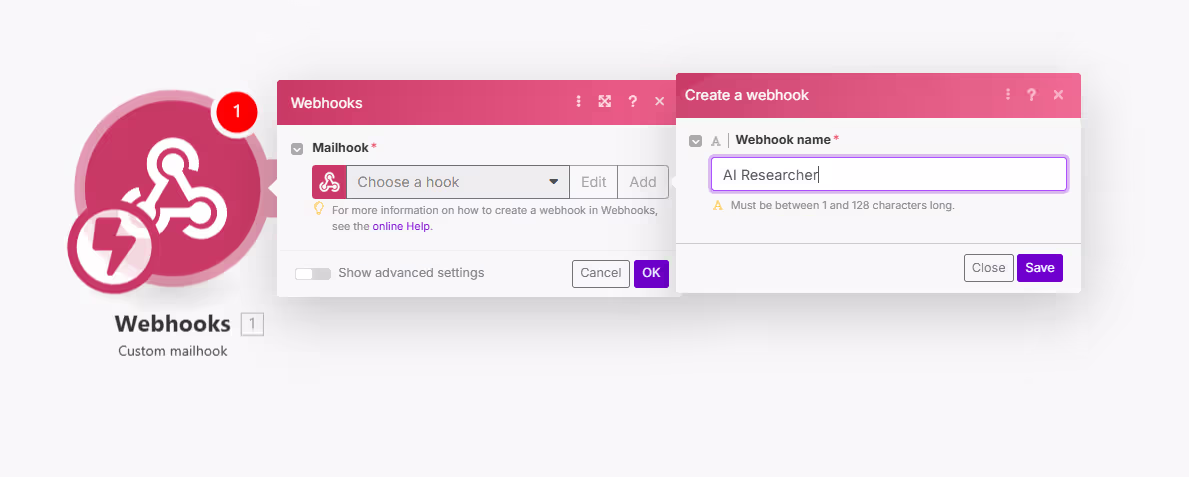Click Cancel in Webhooks dialog

(x=601, y=273)
